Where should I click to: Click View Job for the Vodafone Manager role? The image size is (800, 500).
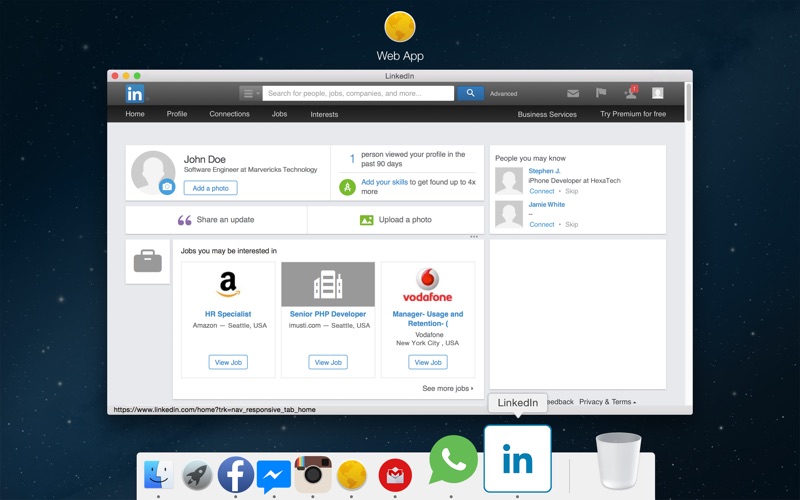(428, 362)
